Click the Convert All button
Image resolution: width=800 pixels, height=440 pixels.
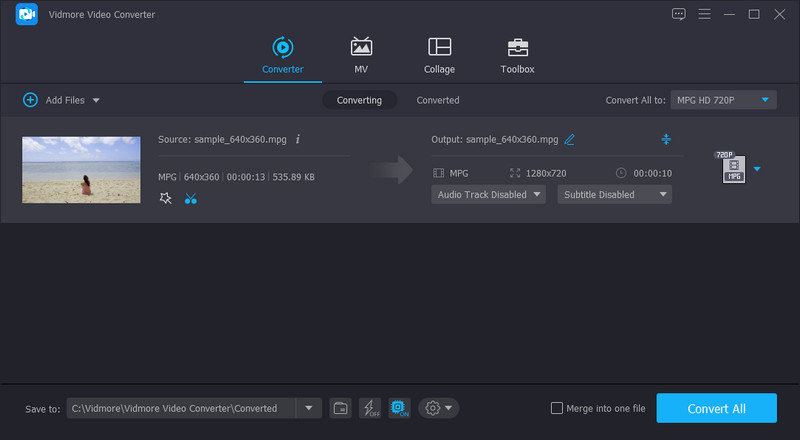(x=716, y=408)
